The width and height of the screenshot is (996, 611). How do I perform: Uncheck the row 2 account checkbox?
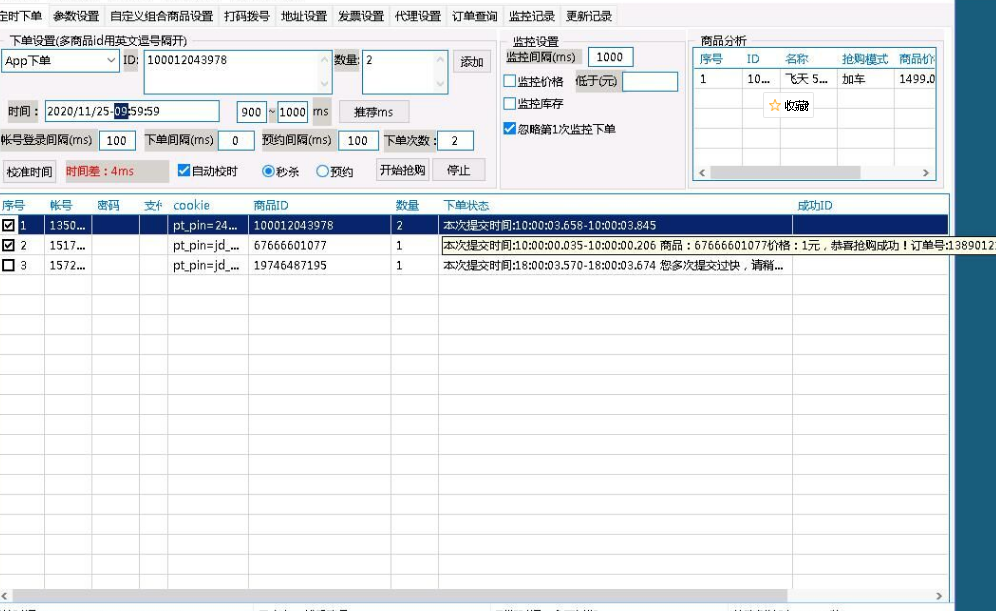pyautogui.click(x=8, y=245)
